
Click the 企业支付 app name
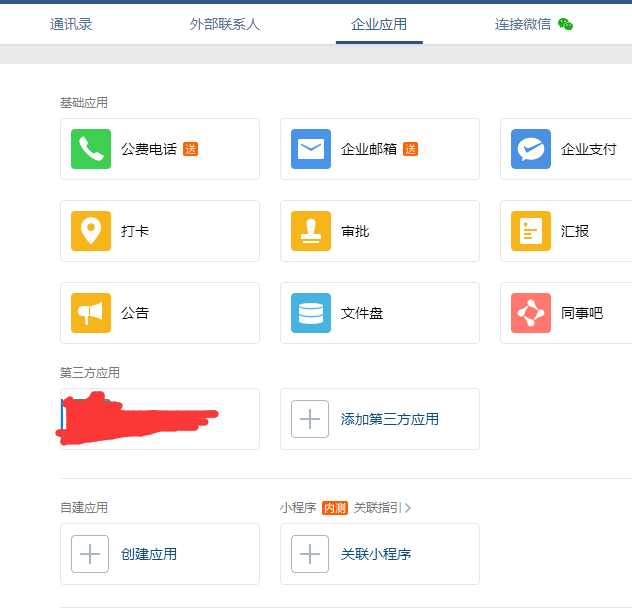pyautogui.click(x=589, y=149)
